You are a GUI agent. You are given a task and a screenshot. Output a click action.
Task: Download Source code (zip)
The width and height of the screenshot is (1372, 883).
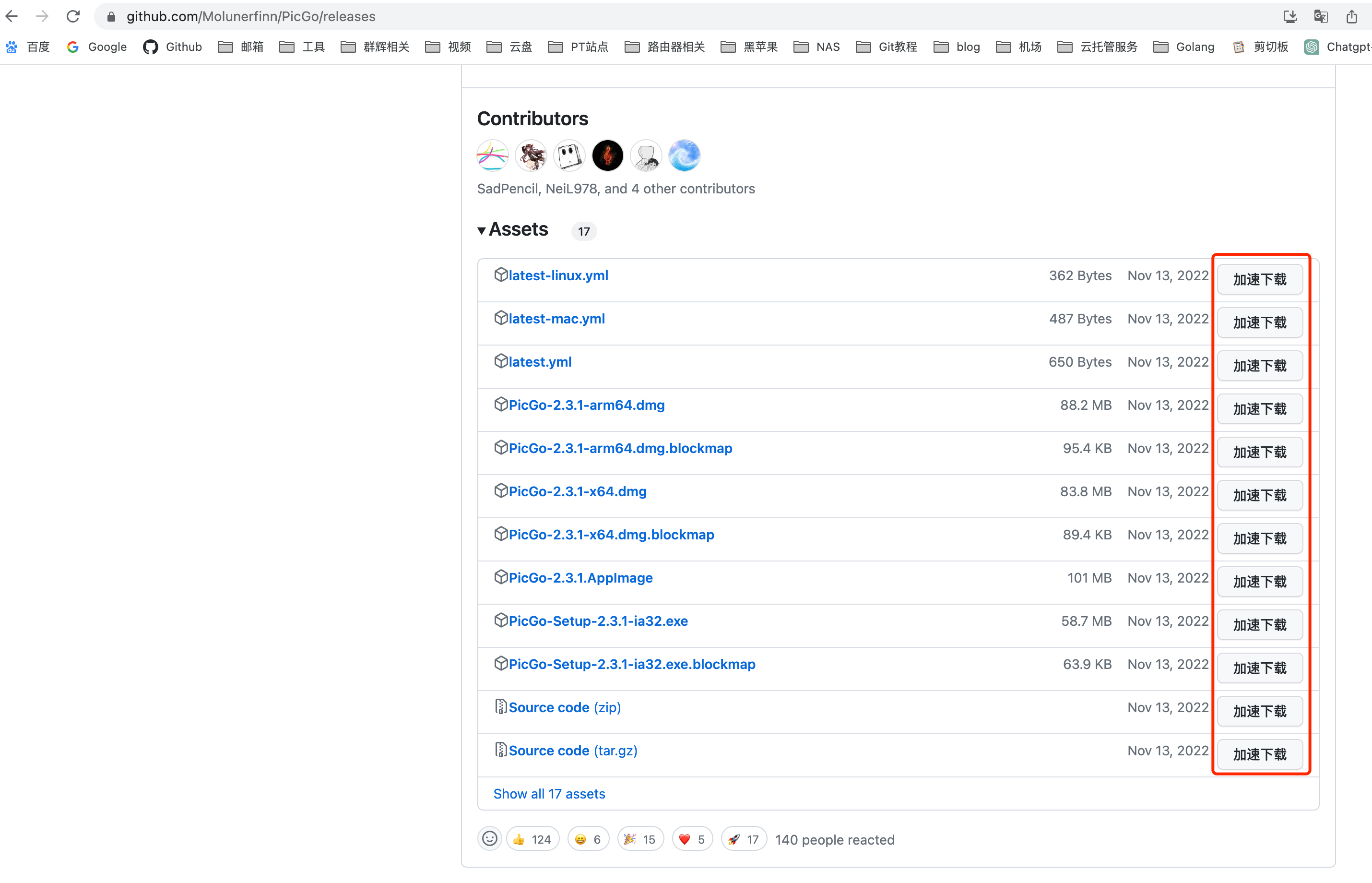coord(565,707)
